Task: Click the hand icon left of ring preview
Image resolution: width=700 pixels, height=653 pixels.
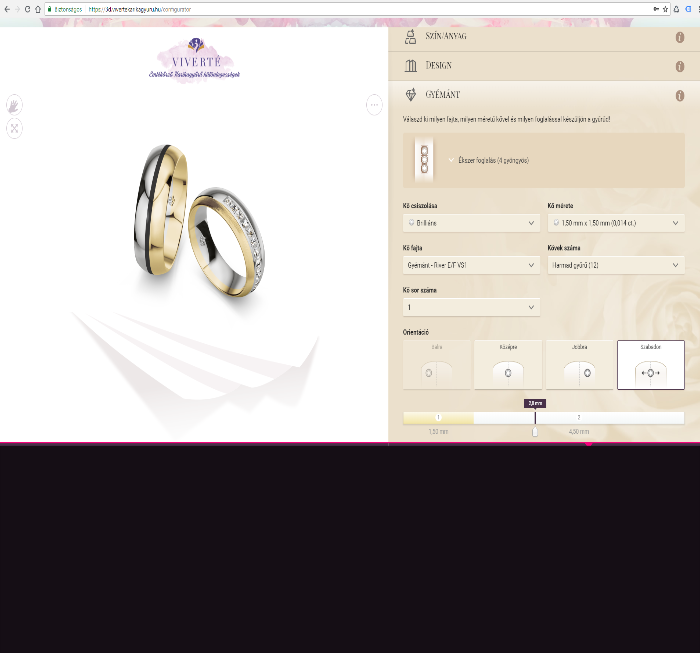Action: (14, 105)
